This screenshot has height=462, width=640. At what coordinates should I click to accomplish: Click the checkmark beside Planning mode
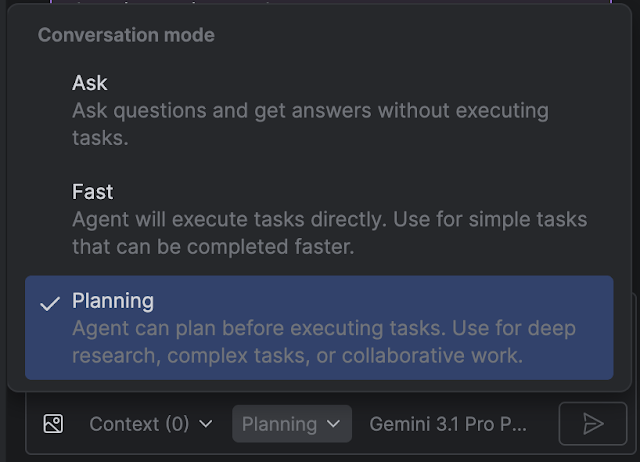click(x=50, y=303)
